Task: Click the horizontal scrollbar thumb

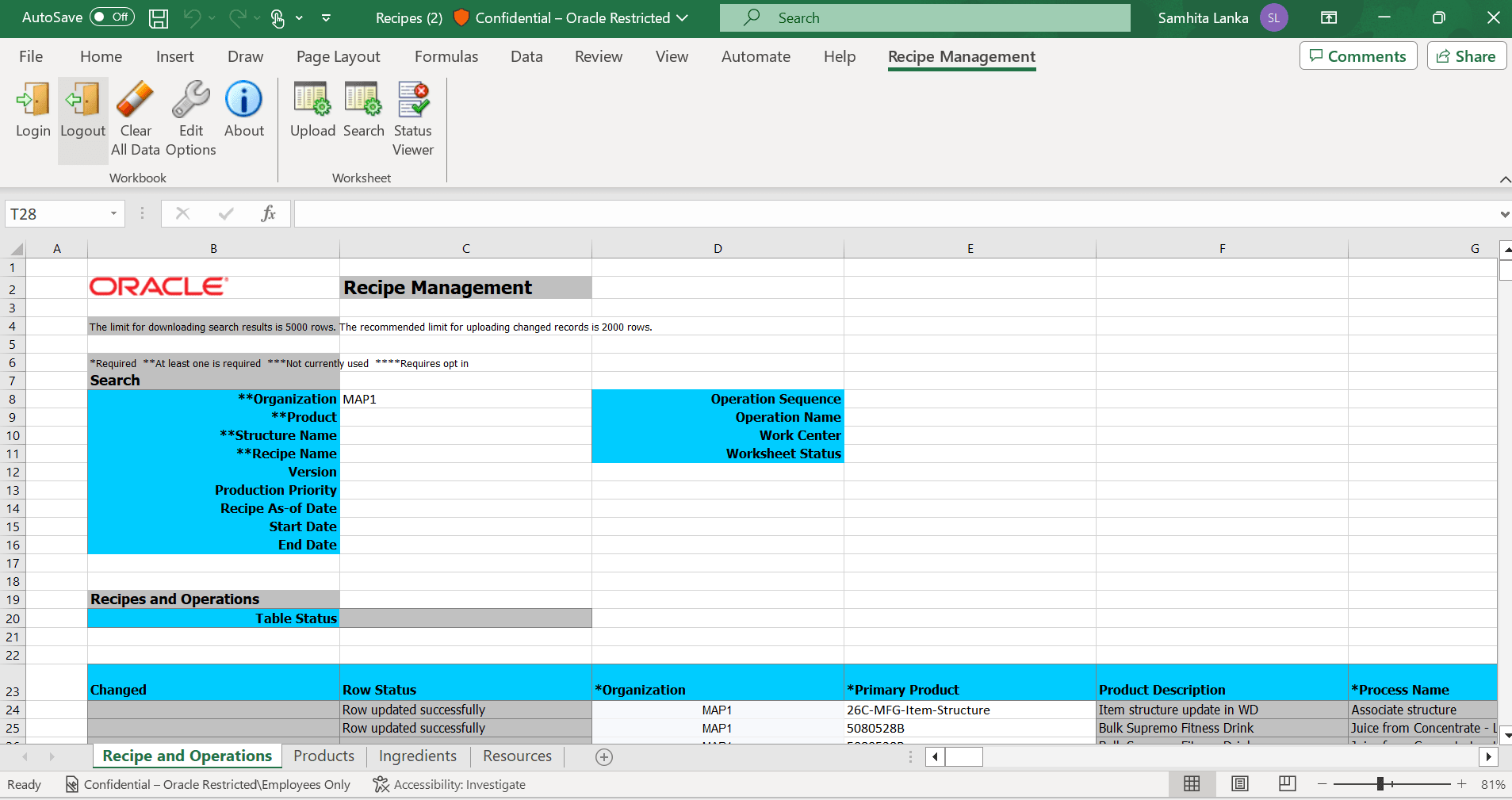Action: (x=964, y=757)
